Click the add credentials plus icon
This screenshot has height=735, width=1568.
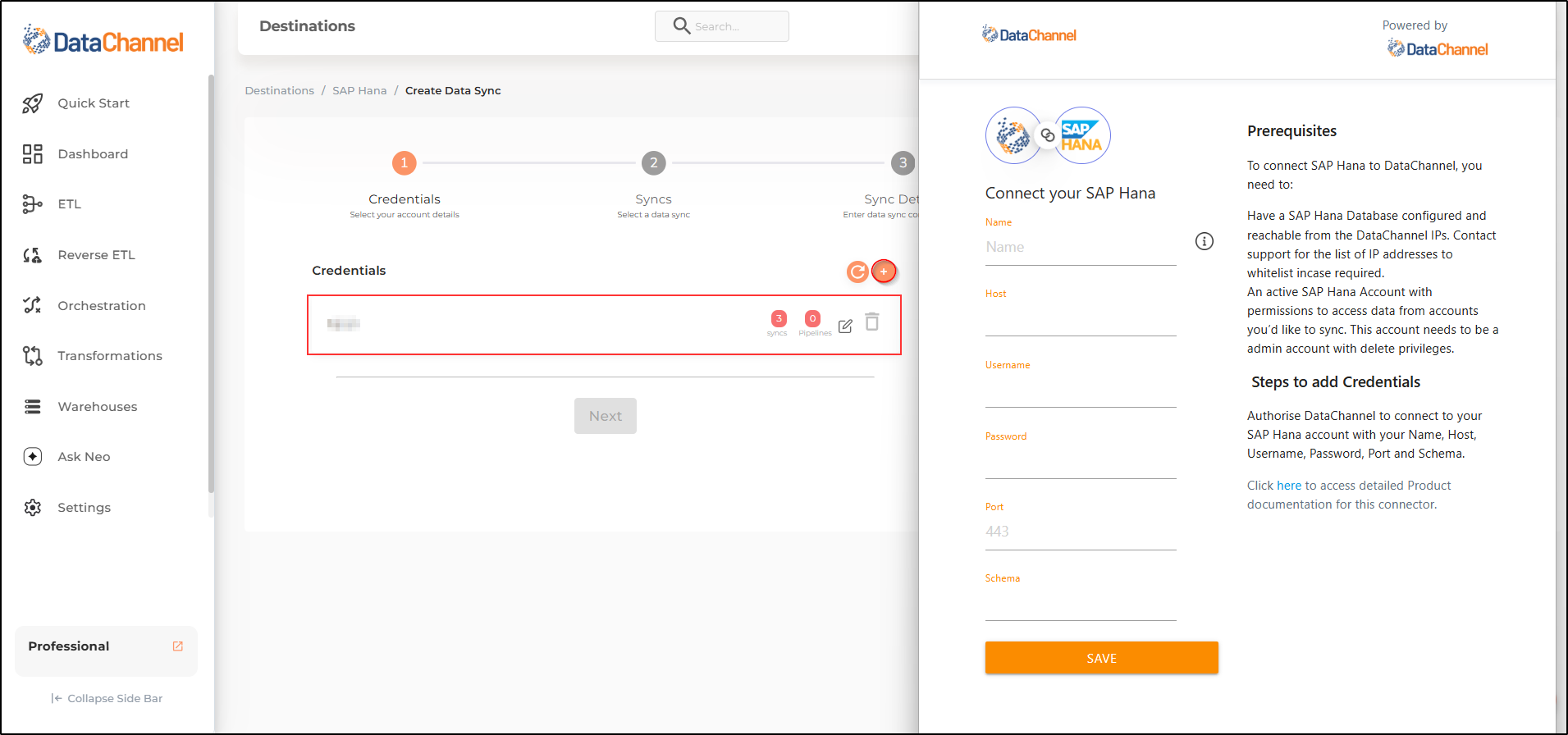coord(884,272)
